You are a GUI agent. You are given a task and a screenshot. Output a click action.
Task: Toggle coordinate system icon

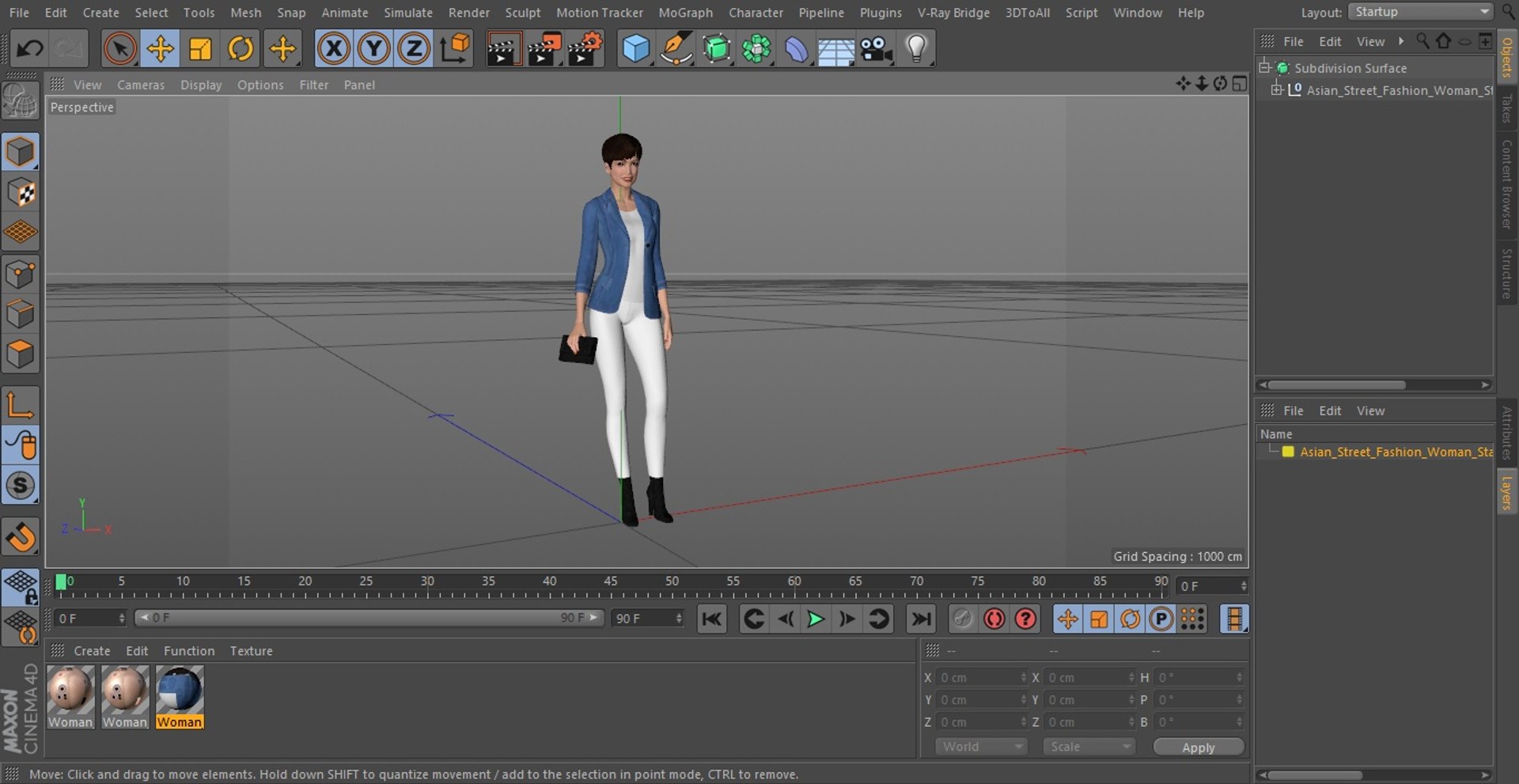(x=455, y=49)
